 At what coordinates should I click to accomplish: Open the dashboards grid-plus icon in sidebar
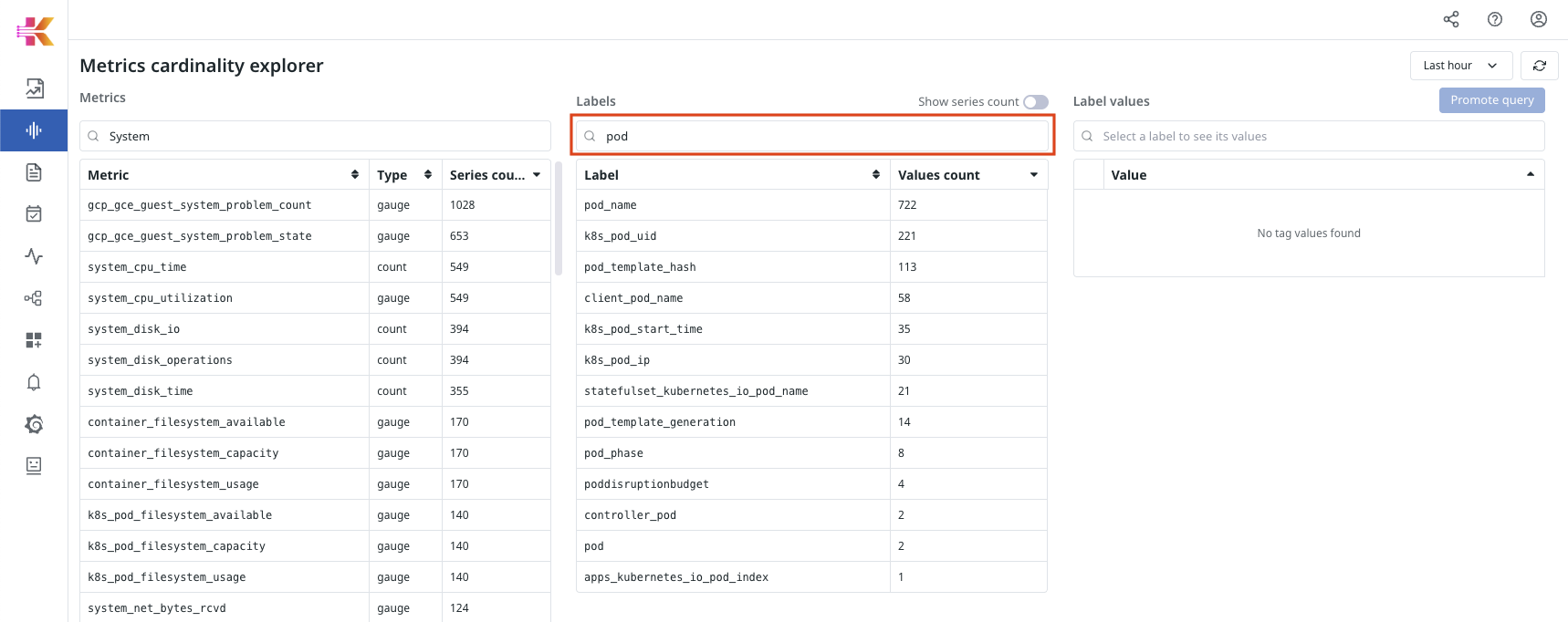pyautogui.click(x=34, y=340)
